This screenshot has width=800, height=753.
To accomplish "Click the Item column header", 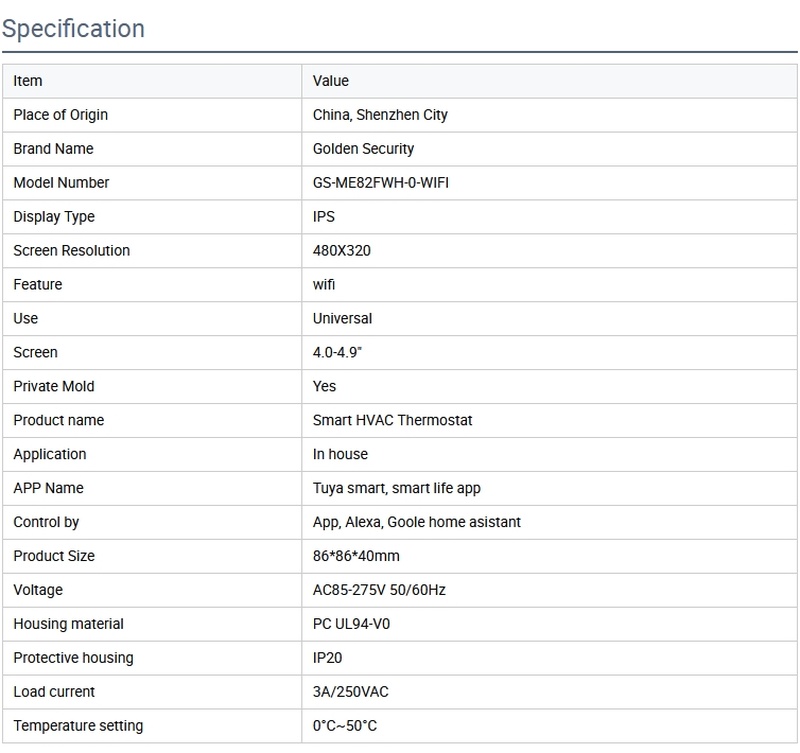I will [28, 81].
